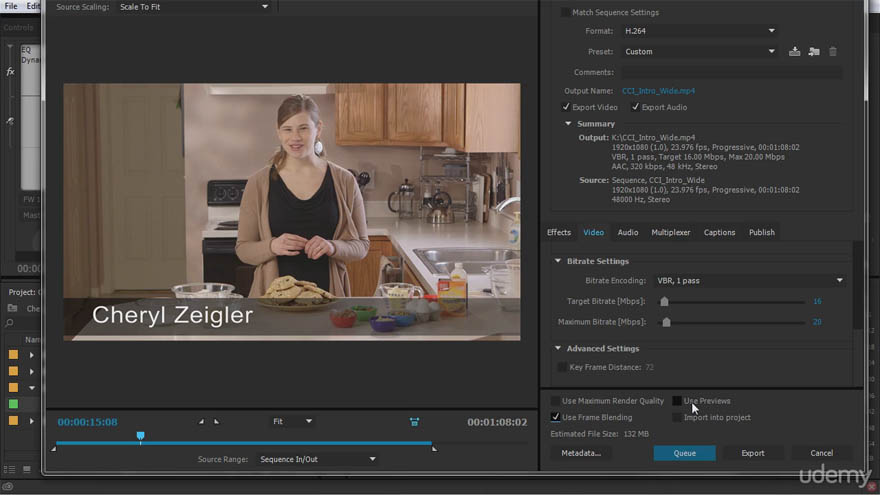Screen dimensions: 880x495
Task: Click the Target Bitrate slider handle
Action: (664, 301)
